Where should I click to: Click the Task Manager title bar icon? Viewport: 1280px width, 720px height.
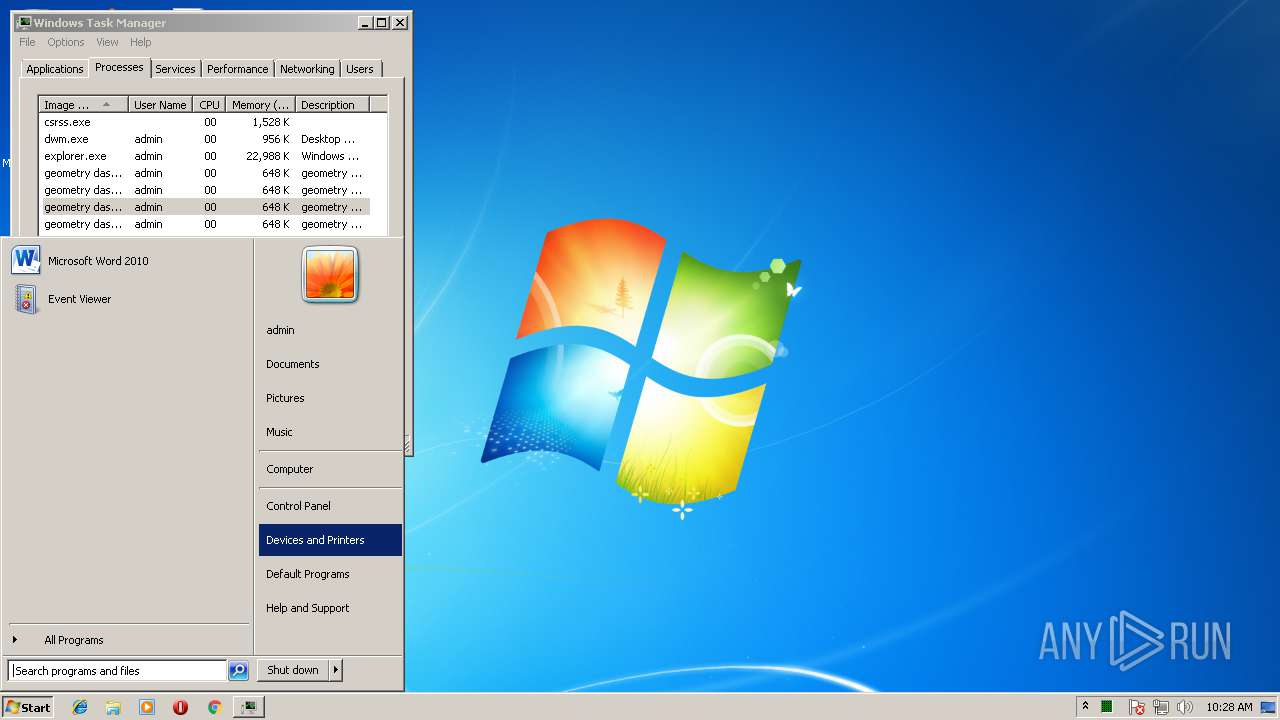click(24, 22)
